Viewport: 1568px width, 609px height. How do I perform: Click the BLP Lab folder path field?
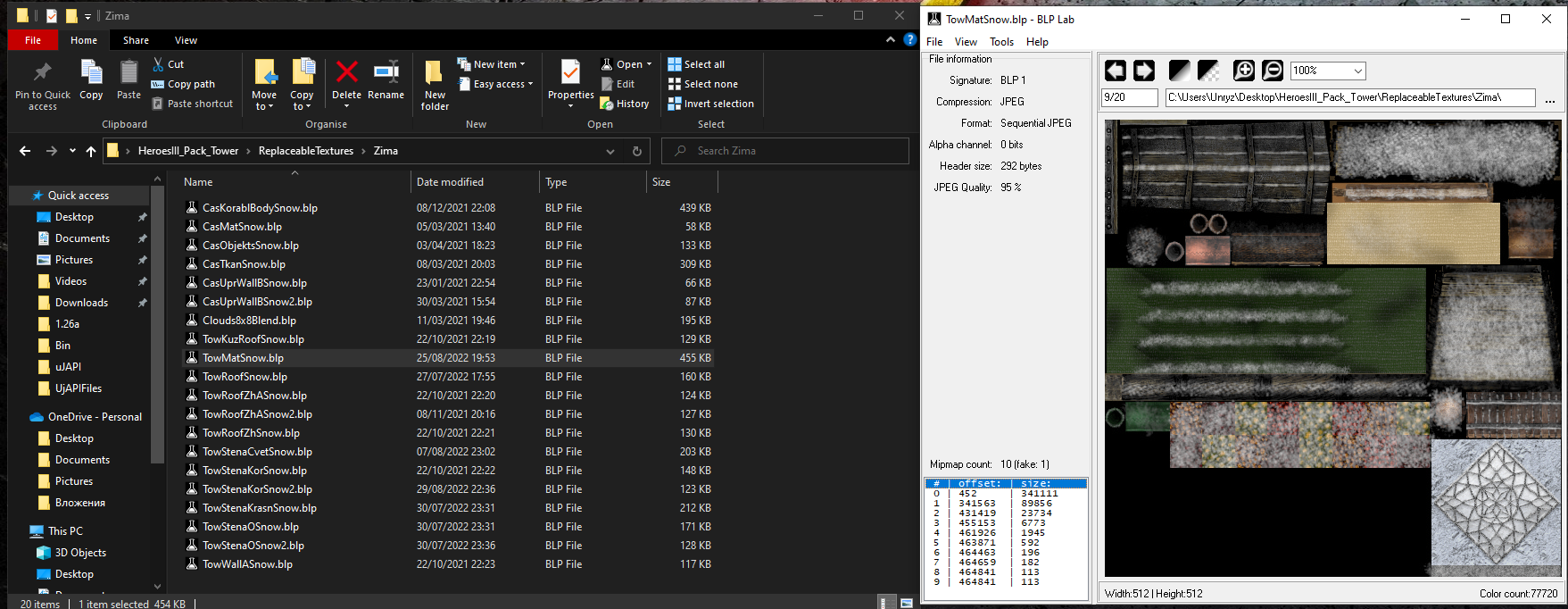(1350, 97)
